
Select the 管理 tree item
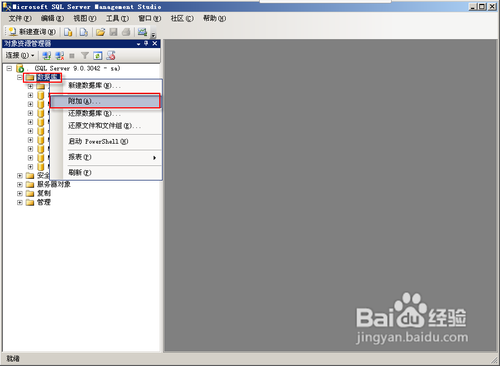click(44, 202)
